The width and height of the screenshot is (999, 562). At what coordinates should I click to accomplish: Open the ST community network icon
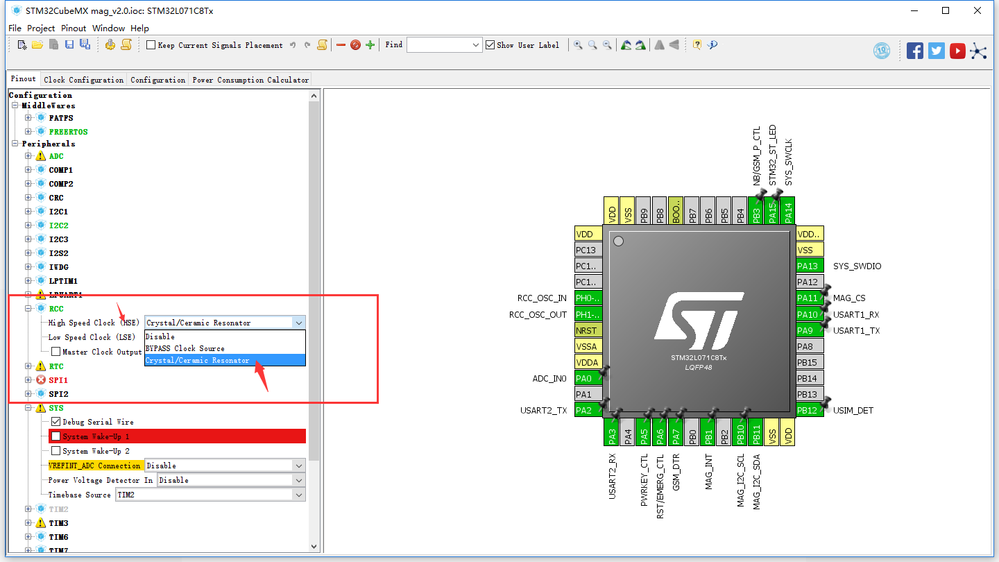pyautogui.click(x=979, y=51)
